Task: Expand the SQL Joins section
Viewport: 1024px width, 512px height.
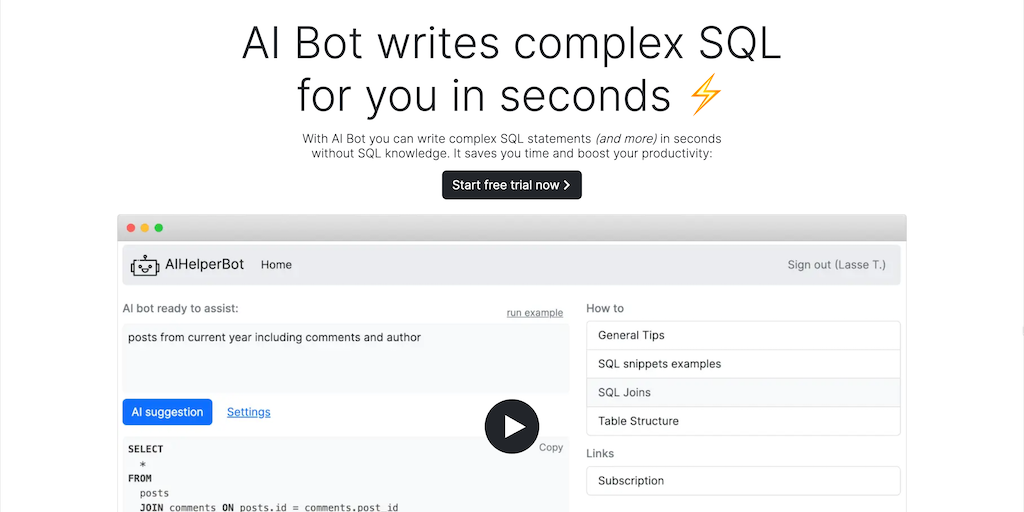Action: [743, 393]
